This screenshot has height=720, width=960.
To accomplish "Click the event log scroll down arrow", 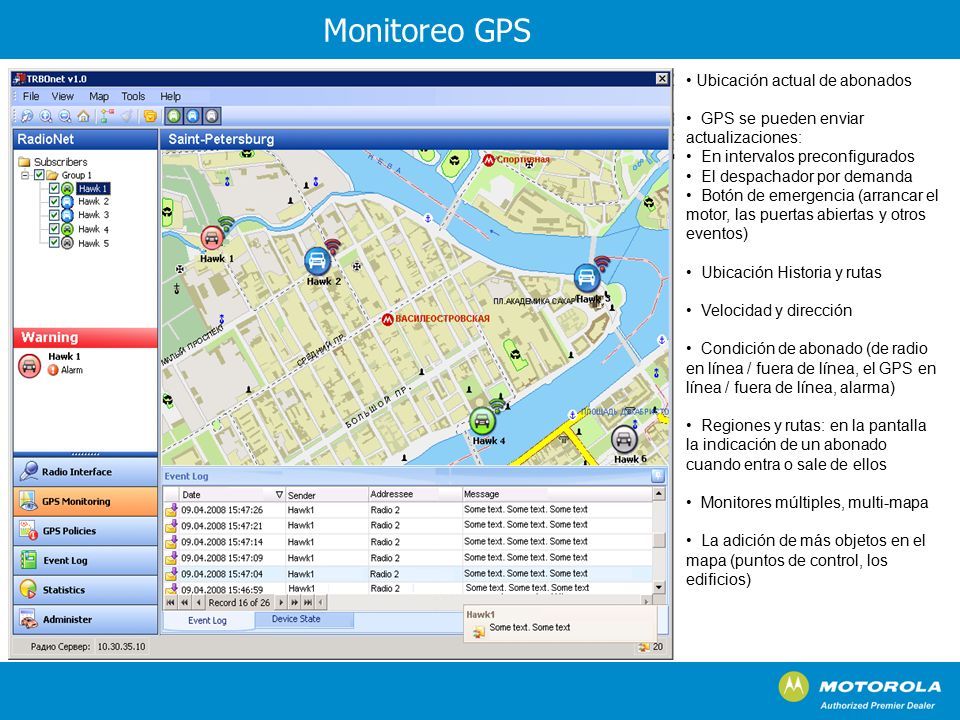I will coord(659,587).
